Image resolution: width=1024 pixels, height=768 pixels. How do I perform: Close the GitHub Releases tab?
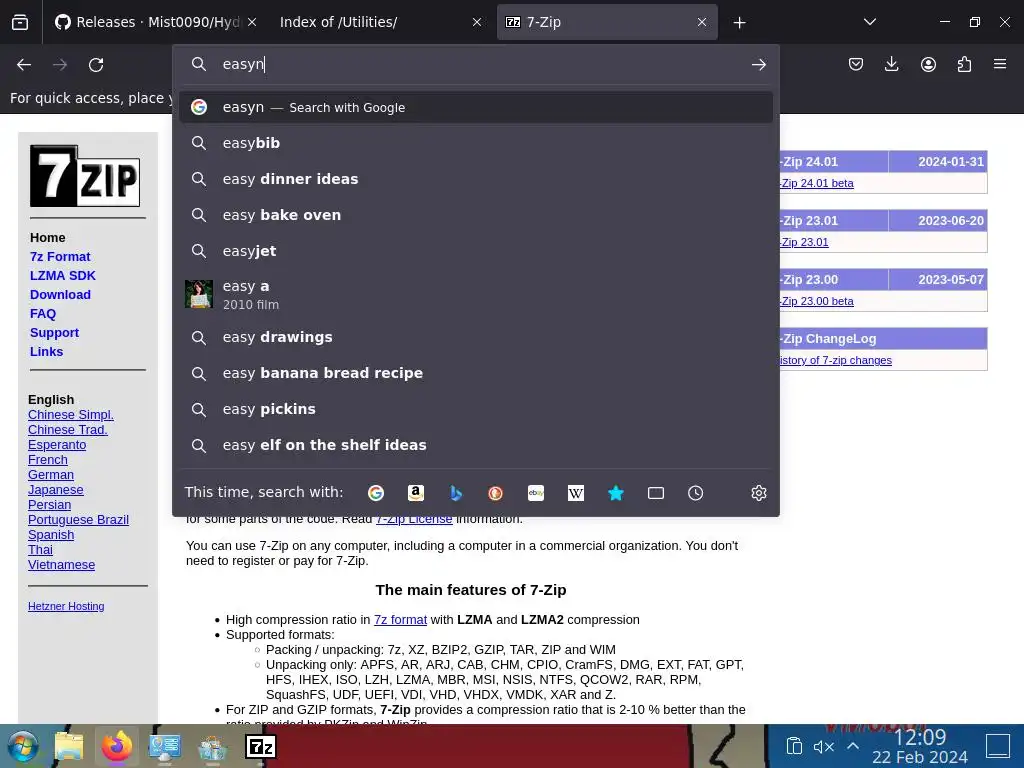click(252, 22)
